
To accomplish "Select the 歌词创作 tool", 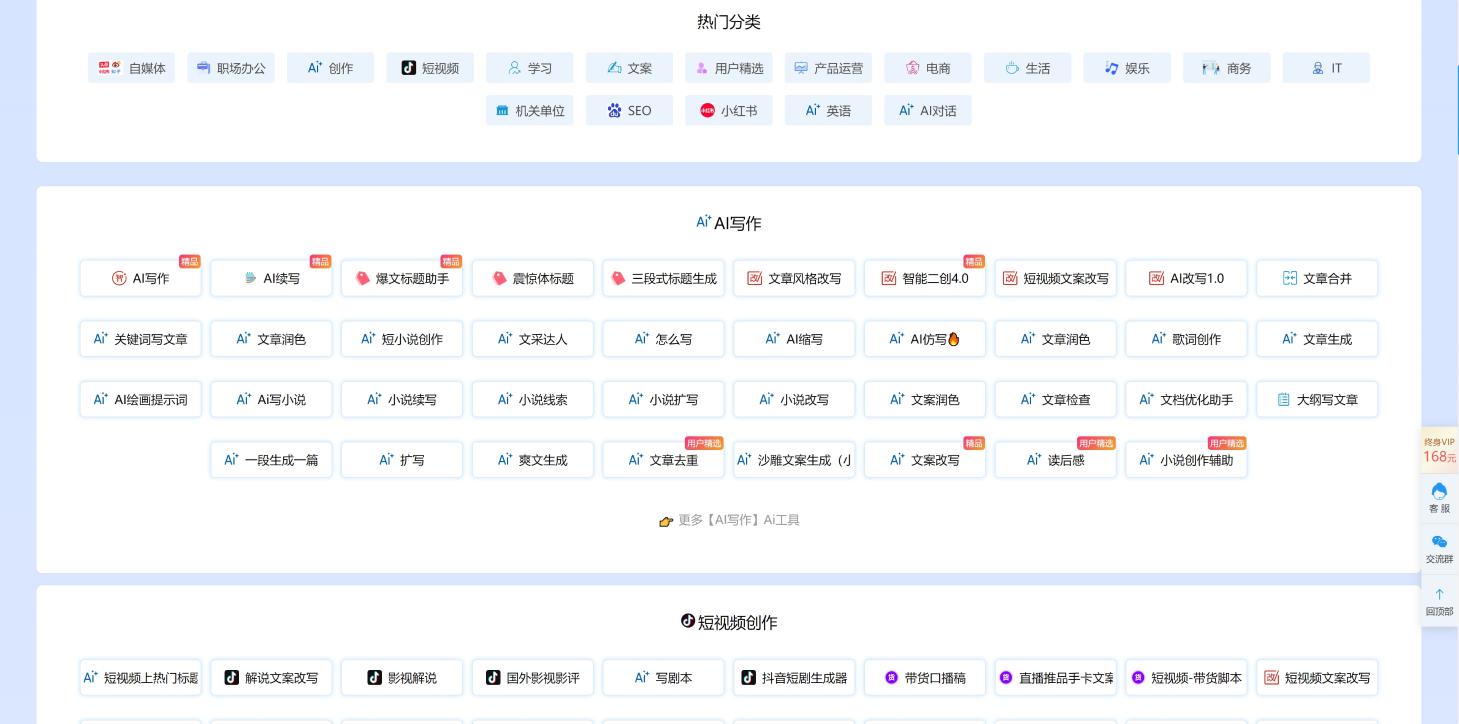I will 1186,339.
